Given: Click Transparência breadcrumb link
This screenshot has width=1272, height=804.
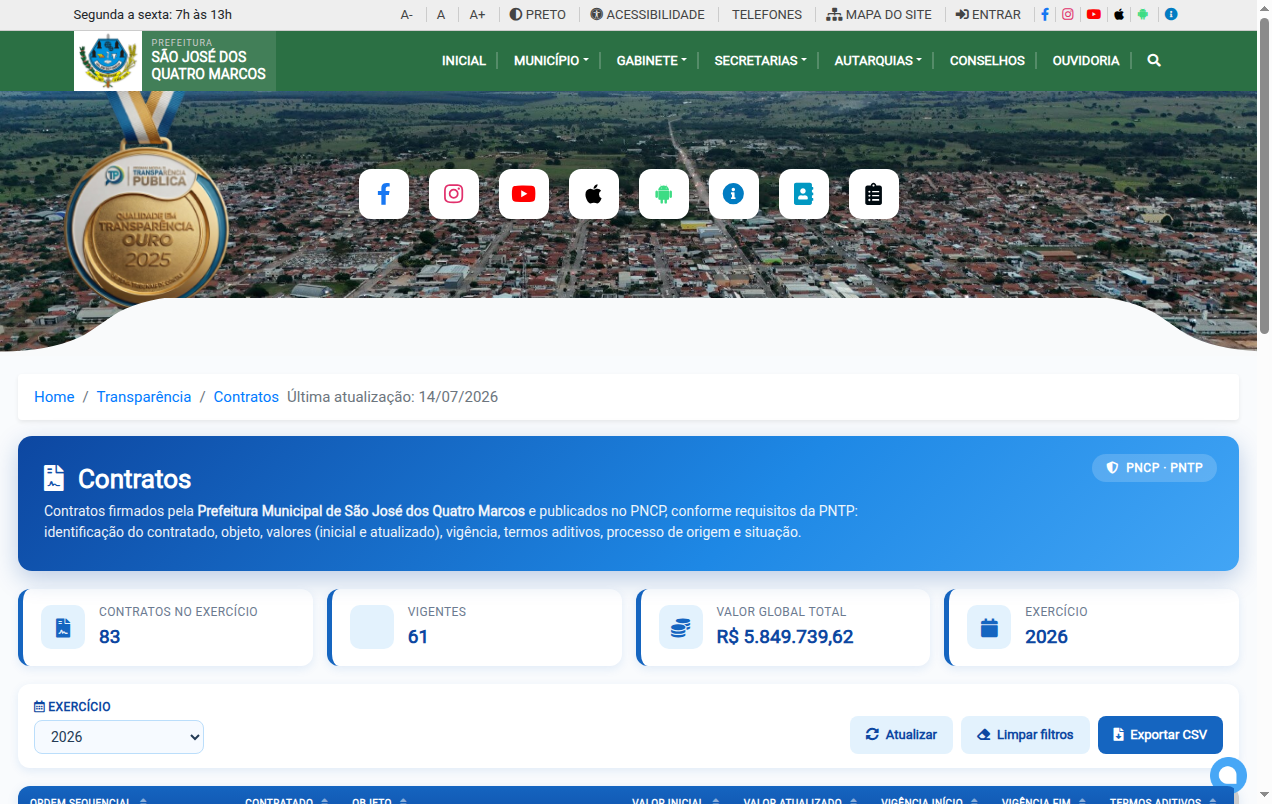Looking at the screenshot, I should point(144,397).
